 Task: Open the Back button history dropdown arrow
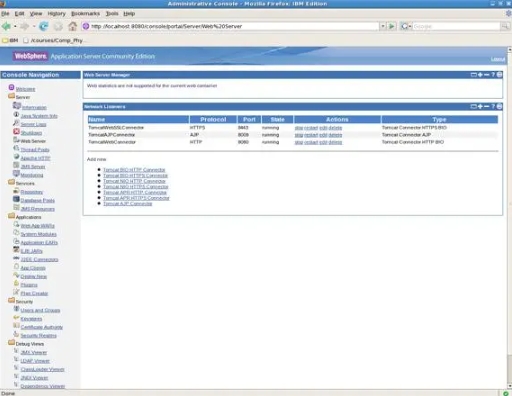[x=15, y=26]
